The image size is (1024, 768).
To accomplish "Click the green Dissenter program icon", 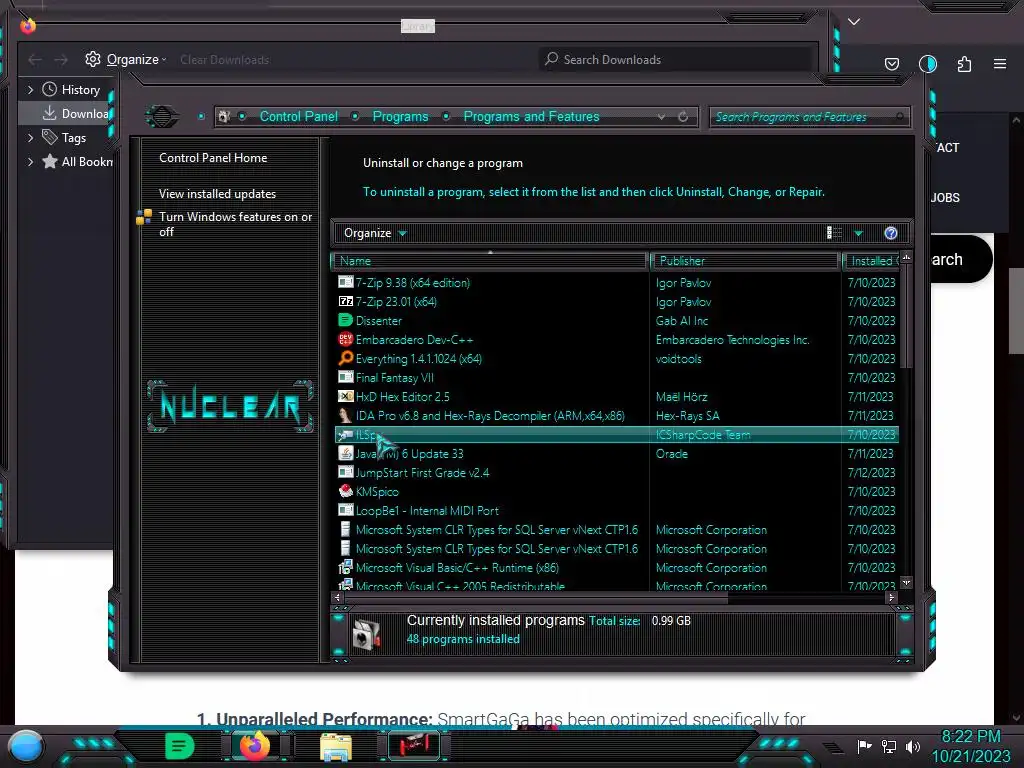I will tap(345, 320).
